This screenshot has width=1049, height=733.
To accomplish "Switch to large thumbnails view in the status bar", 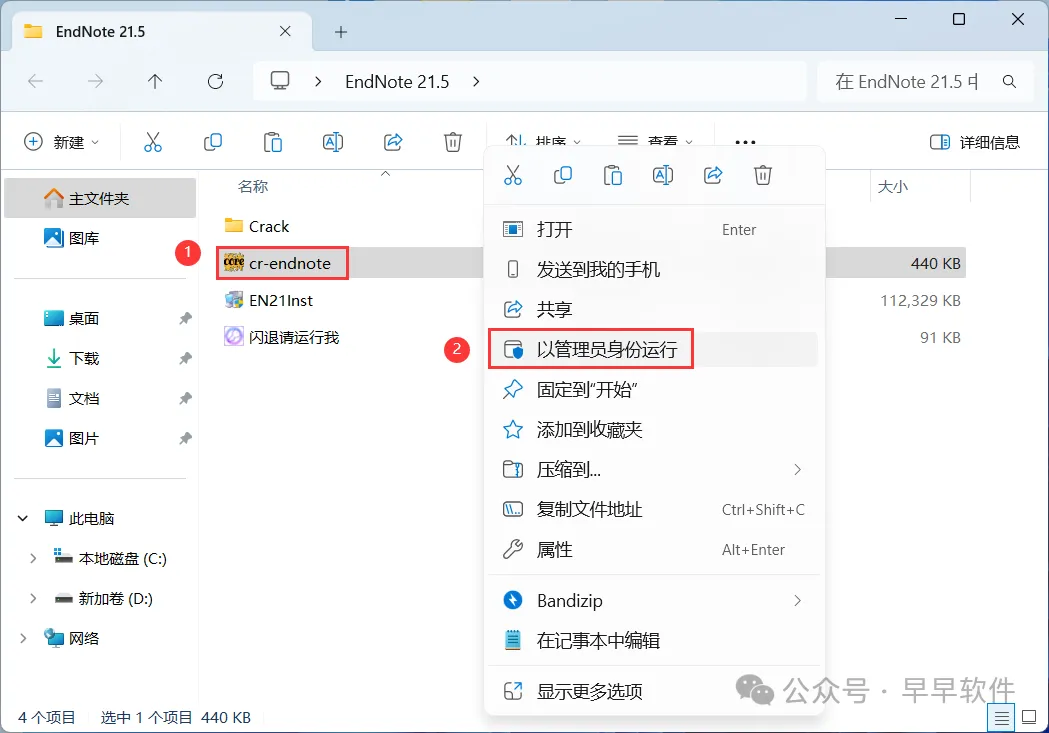I will coord(1030,718).
